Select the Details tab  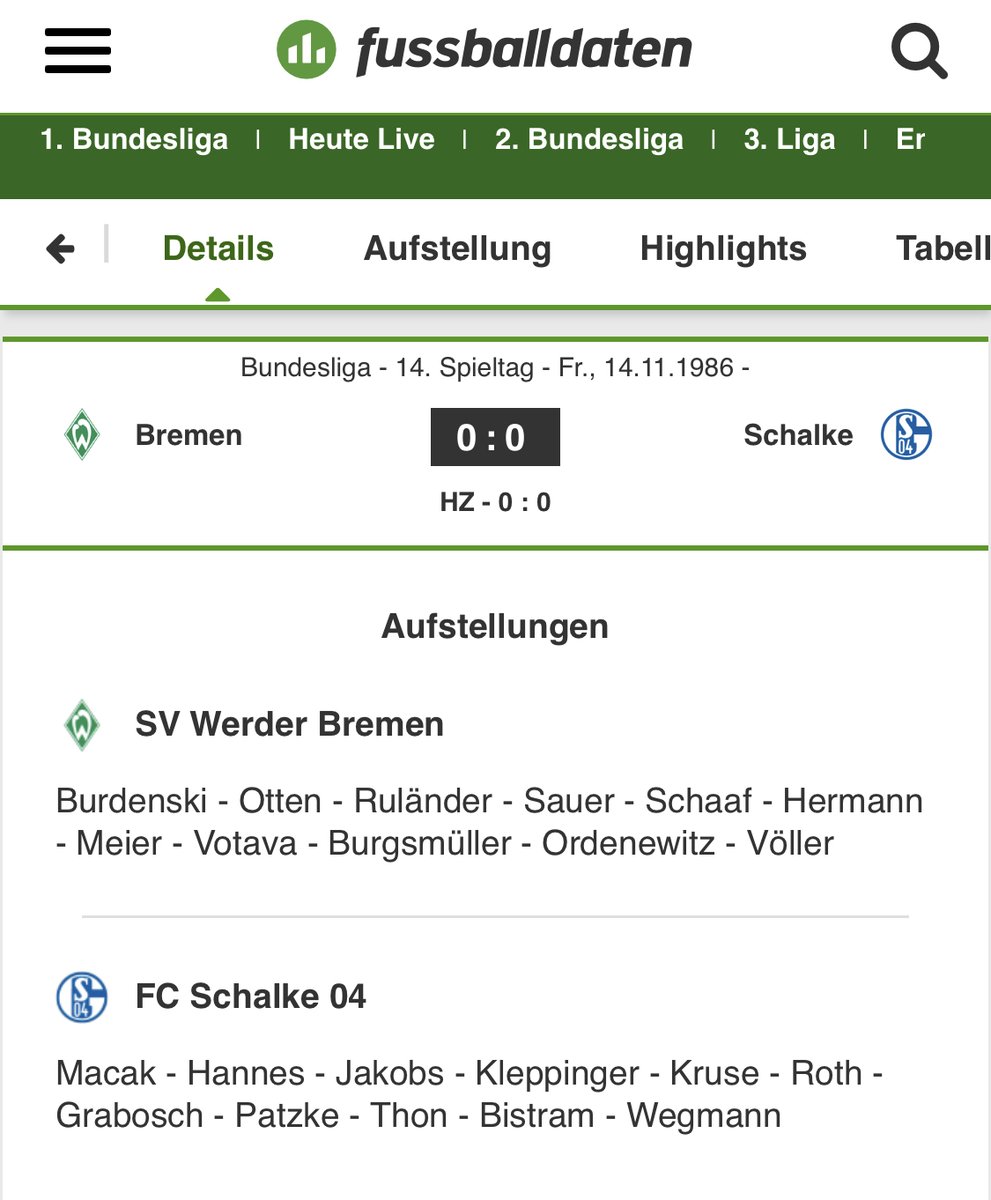[x=218, y=248]
